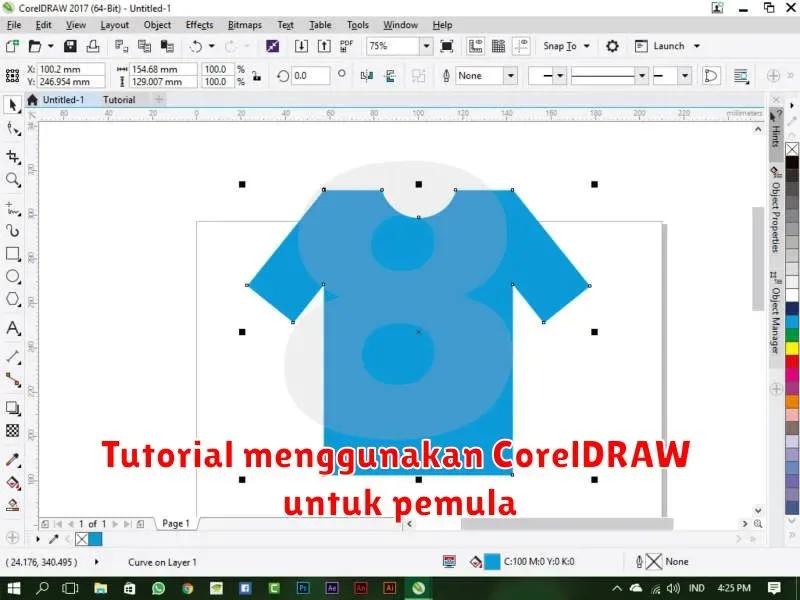
Task: Click the object width field
Action: (x=163, y=69)
